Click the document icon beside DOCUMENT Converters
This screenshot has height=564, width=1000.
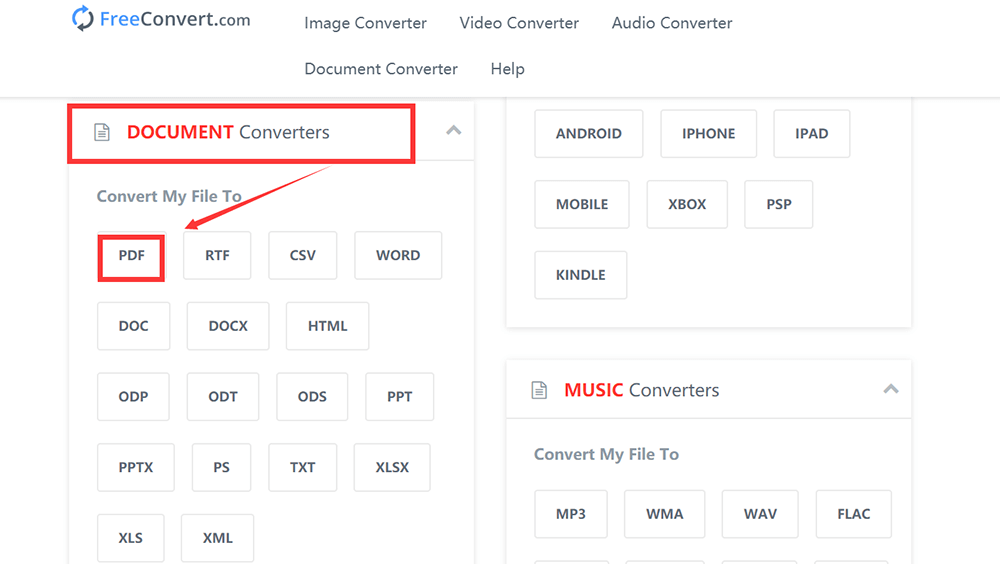pyautogui.click(x=101, y=133)
